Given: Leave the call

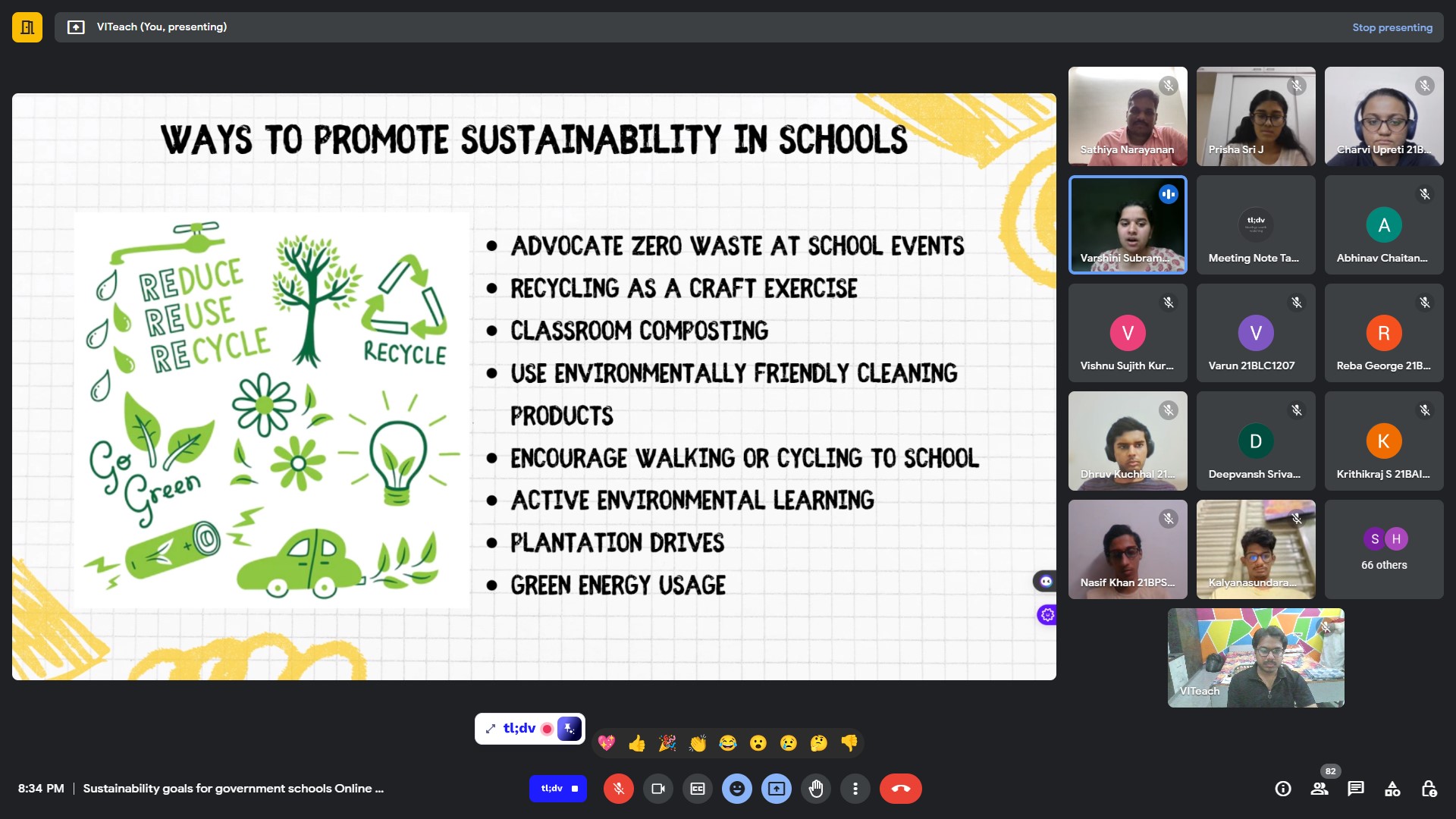Looking at the screenshot, I should coord(900,789).
